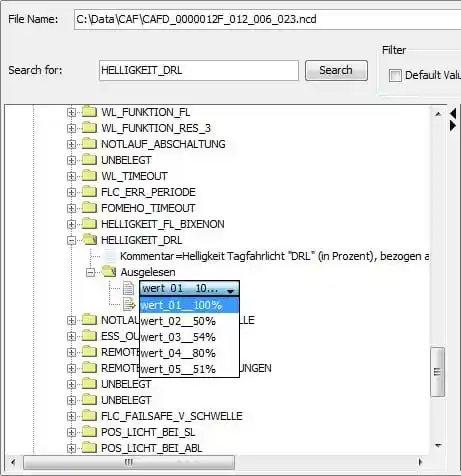Collapse the HELLIGKEIT_DRL tree node

coord(71,240)
